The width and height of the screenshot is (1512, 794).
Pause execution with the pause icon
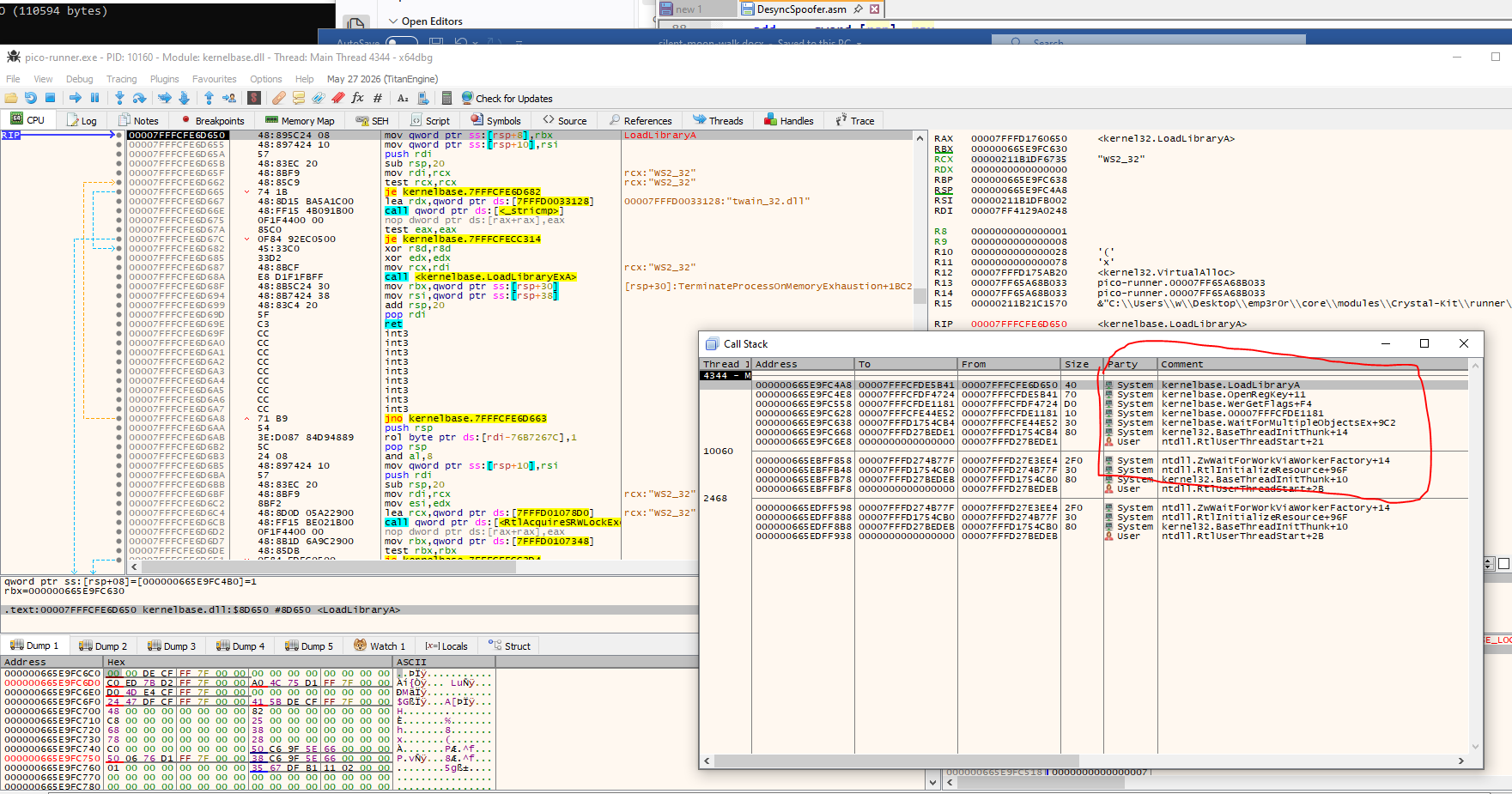[x=94, y=98]
